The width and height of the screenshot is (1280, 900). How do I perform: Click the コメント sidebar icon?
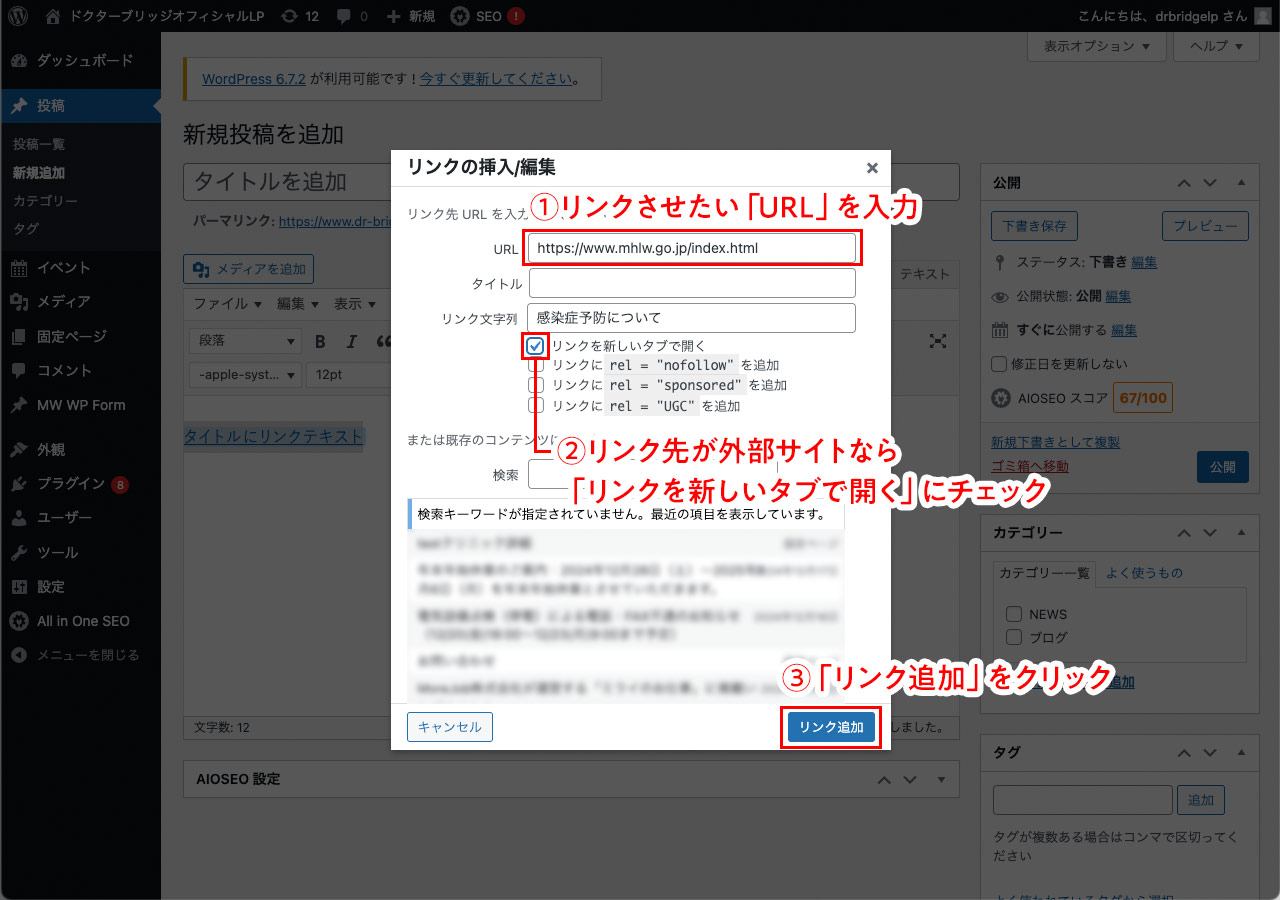pyautogui.click(x=19, y=370)
